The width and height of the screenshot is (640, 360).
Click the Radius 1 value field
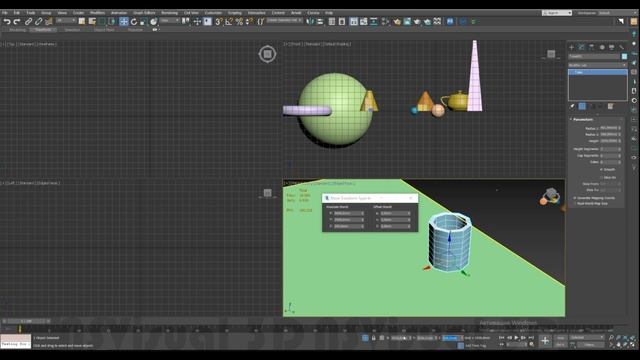pyautogui.click(x=609, y=128)
